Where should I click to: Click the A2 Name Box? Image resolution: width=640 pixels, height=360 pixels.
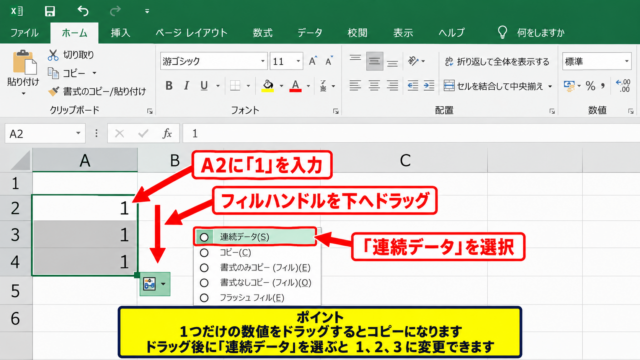45,134
